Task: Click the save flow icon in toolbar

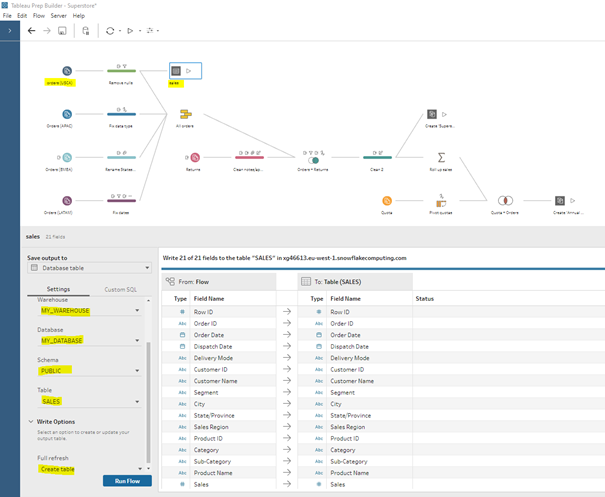Action: coord(62,31)
